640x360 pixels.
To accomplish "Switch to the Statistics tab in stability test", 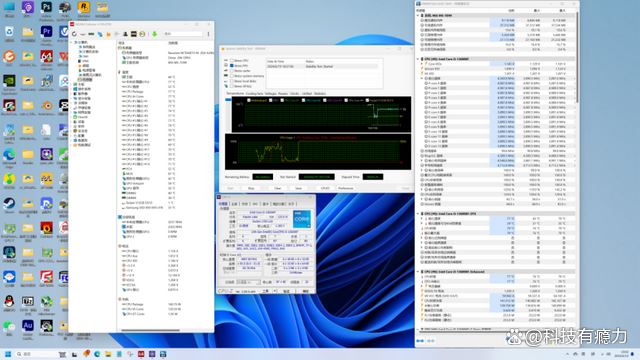I will click(320, 93).
